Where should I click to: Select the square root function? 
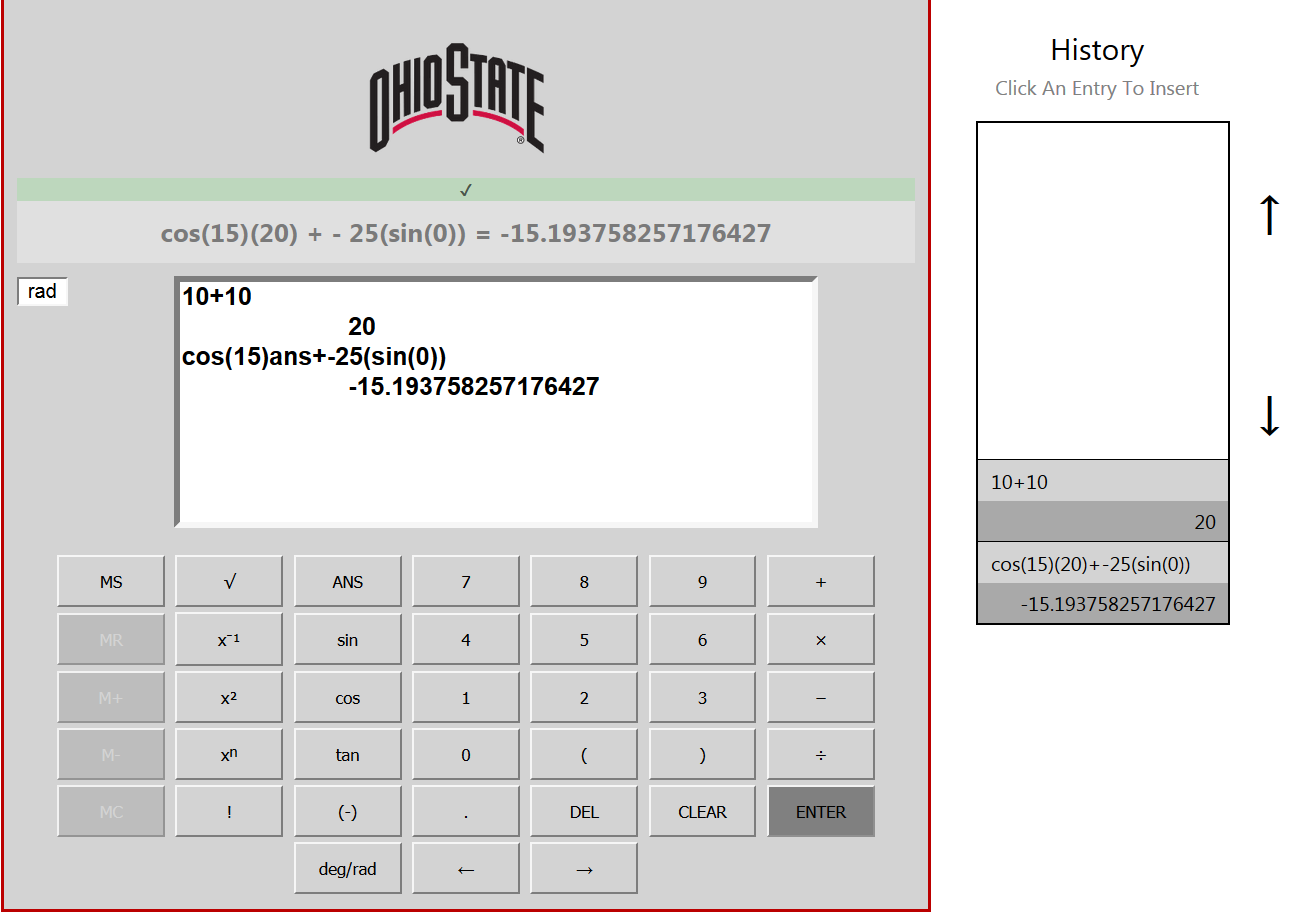229,580
